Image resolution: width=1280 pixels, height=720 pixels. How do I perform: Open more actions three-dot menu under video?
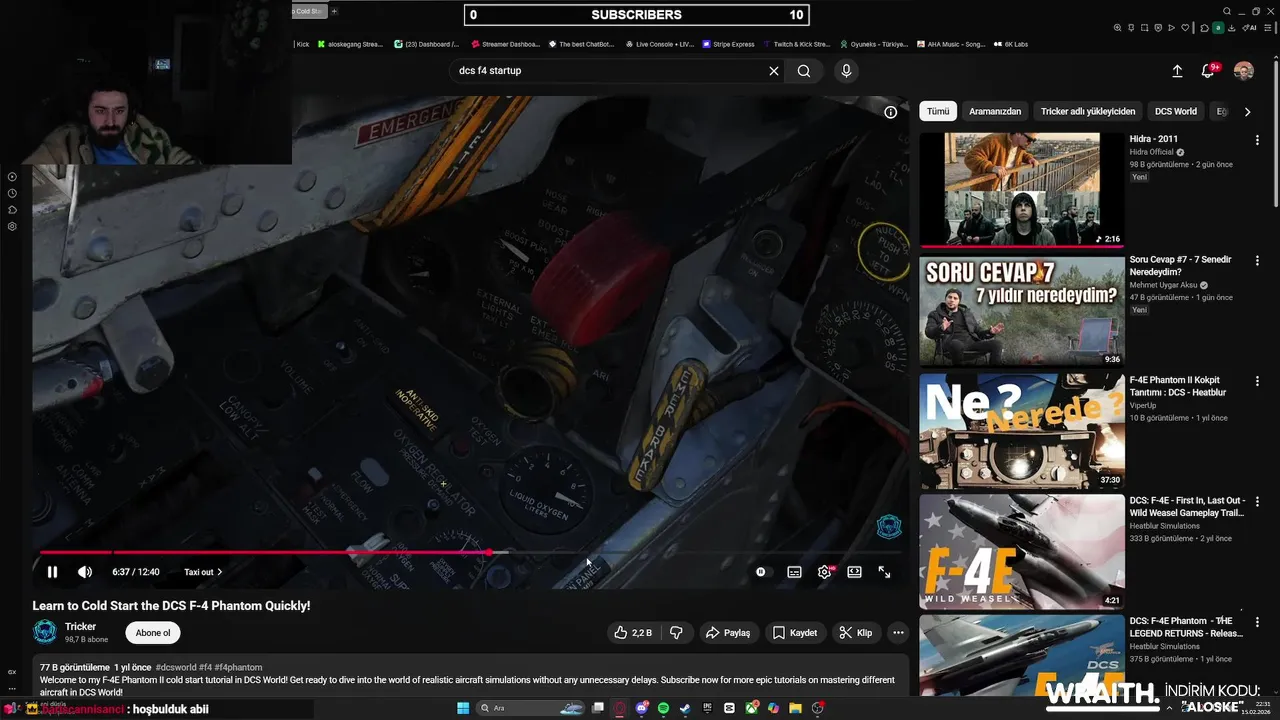pyautogui.click(x=898, y=633)
